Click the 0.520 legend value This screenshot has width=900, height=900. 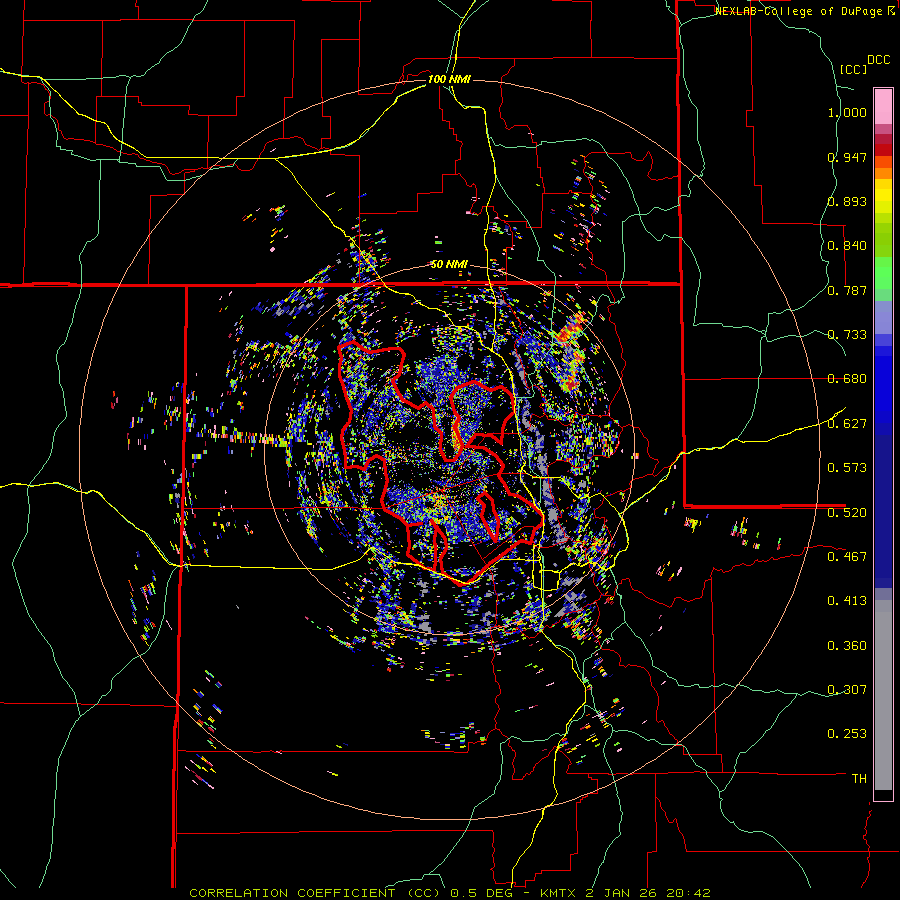(x=847, y=512)
